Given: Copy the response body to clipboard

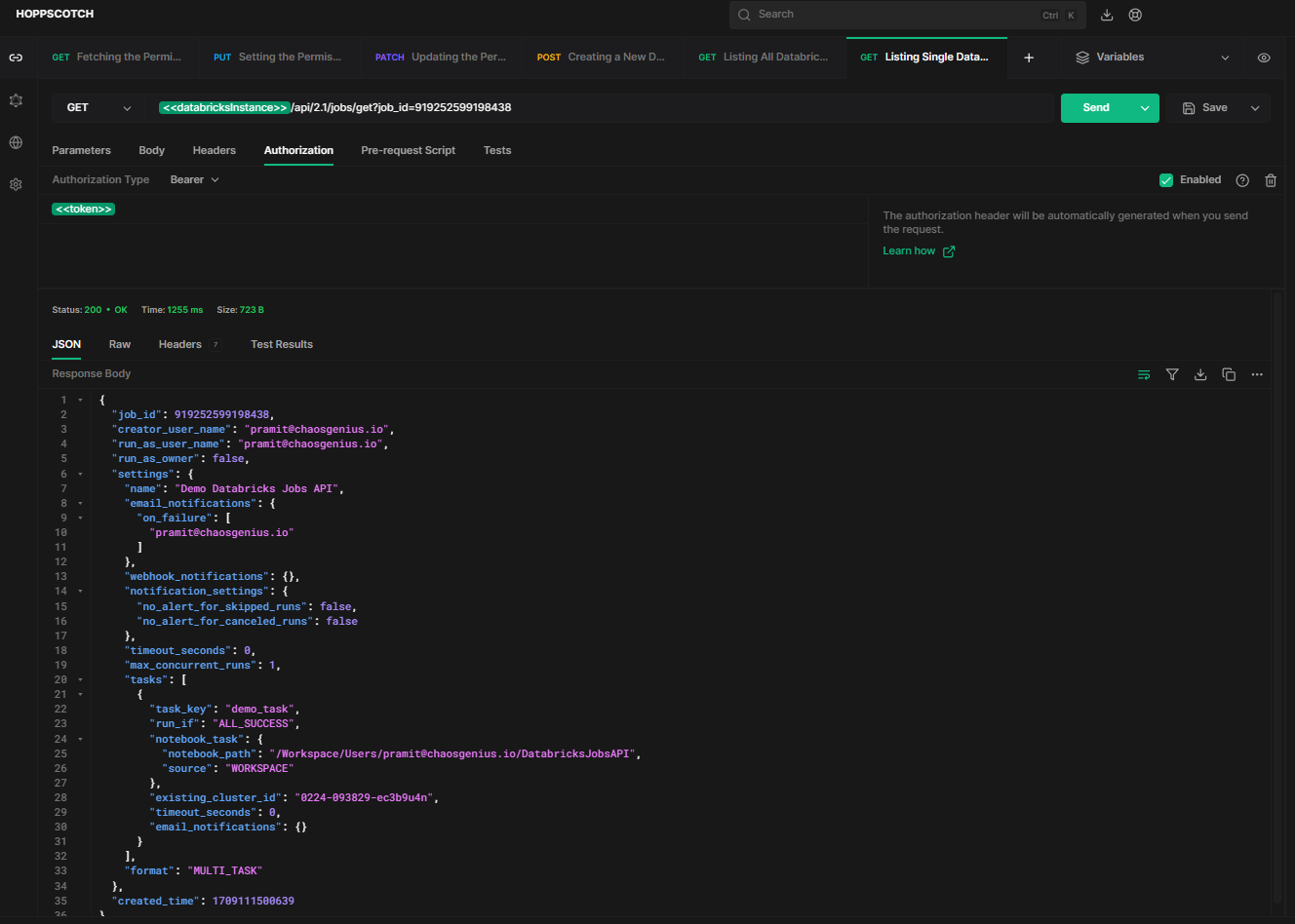Looking at the screenshot, I should tap(1229, 373).
